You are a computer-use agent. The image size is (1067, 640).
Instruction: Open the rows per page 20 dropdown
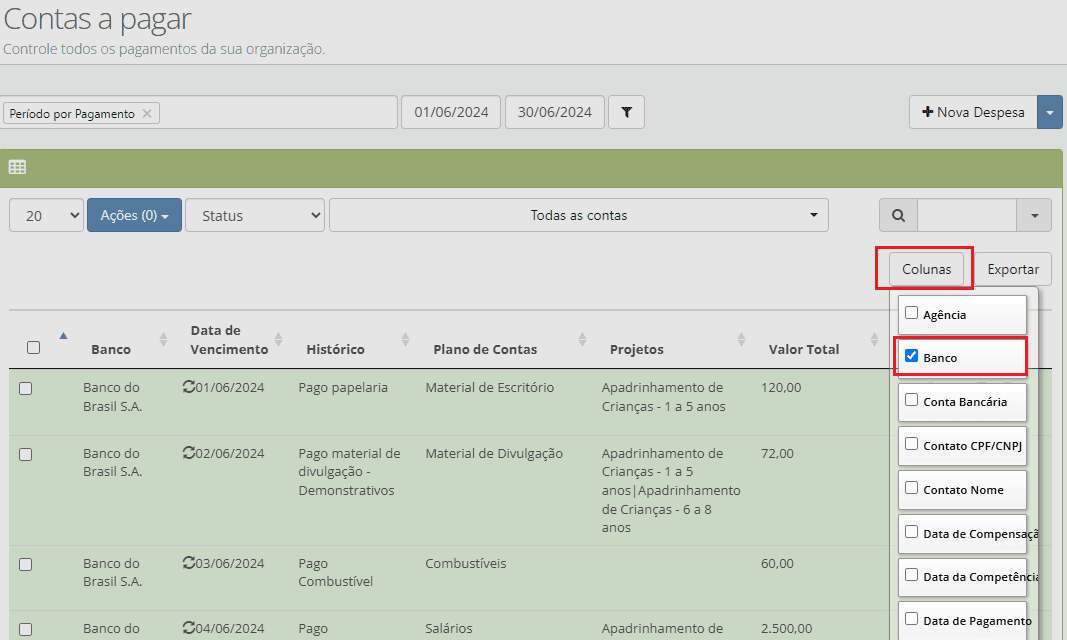(x=46, y=216)
